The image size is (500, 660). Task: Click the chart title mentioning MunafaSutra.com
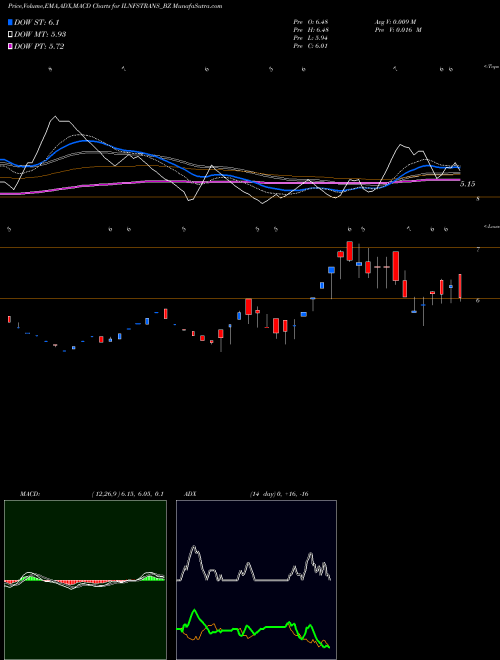pyautogui.click(x=115, y=6)
